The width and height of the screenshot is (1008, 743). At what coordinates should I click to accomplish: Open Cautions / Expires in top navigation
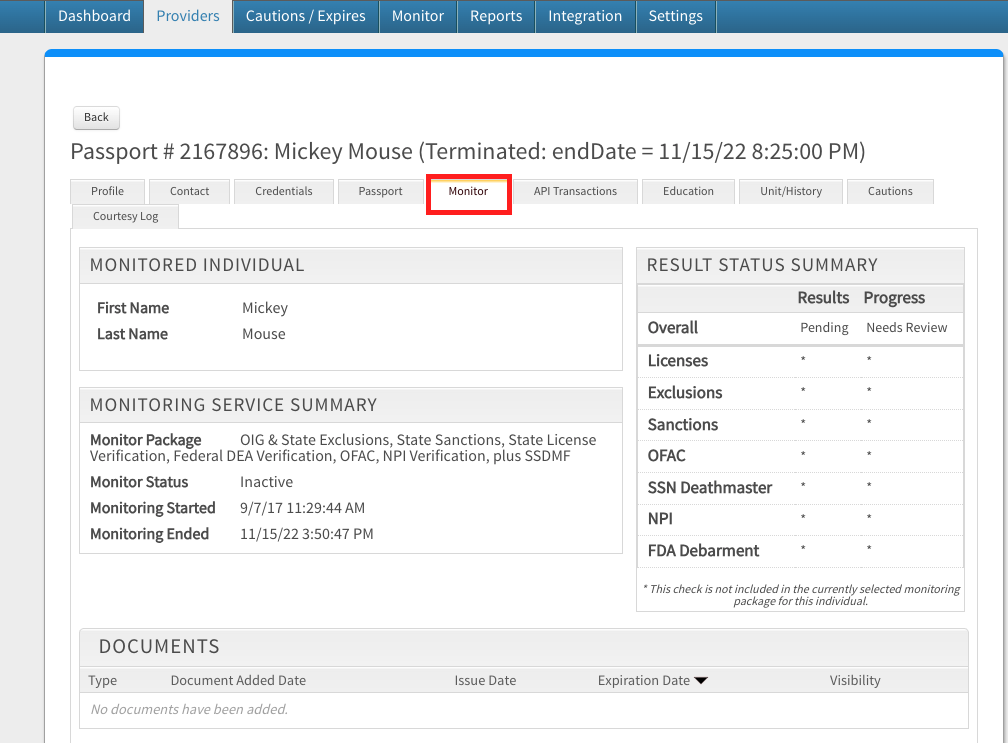point(305,16)
